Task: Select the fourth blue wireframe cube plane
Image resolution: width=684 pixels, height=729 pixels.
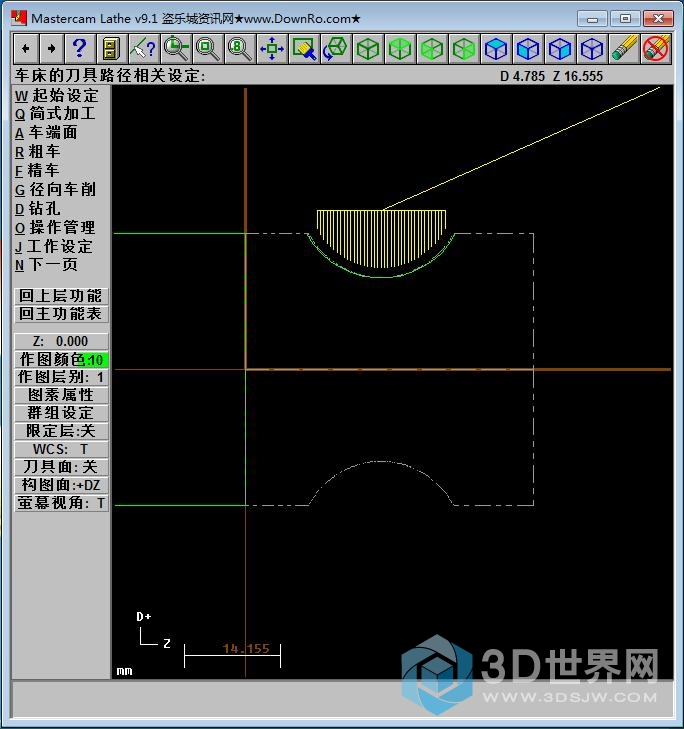Action: pos(592,48)
